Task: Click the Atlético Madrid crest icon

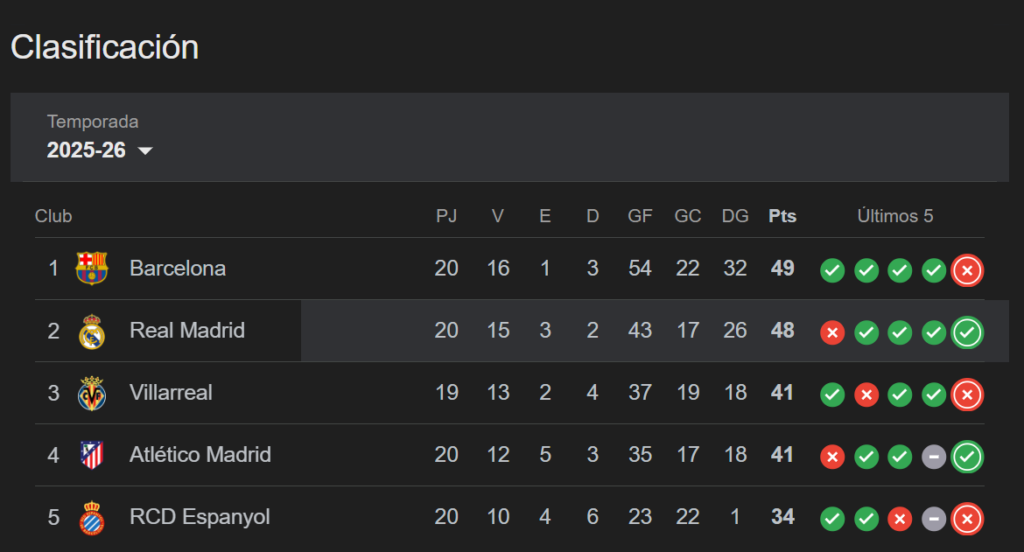Action: tap(91, 455)
